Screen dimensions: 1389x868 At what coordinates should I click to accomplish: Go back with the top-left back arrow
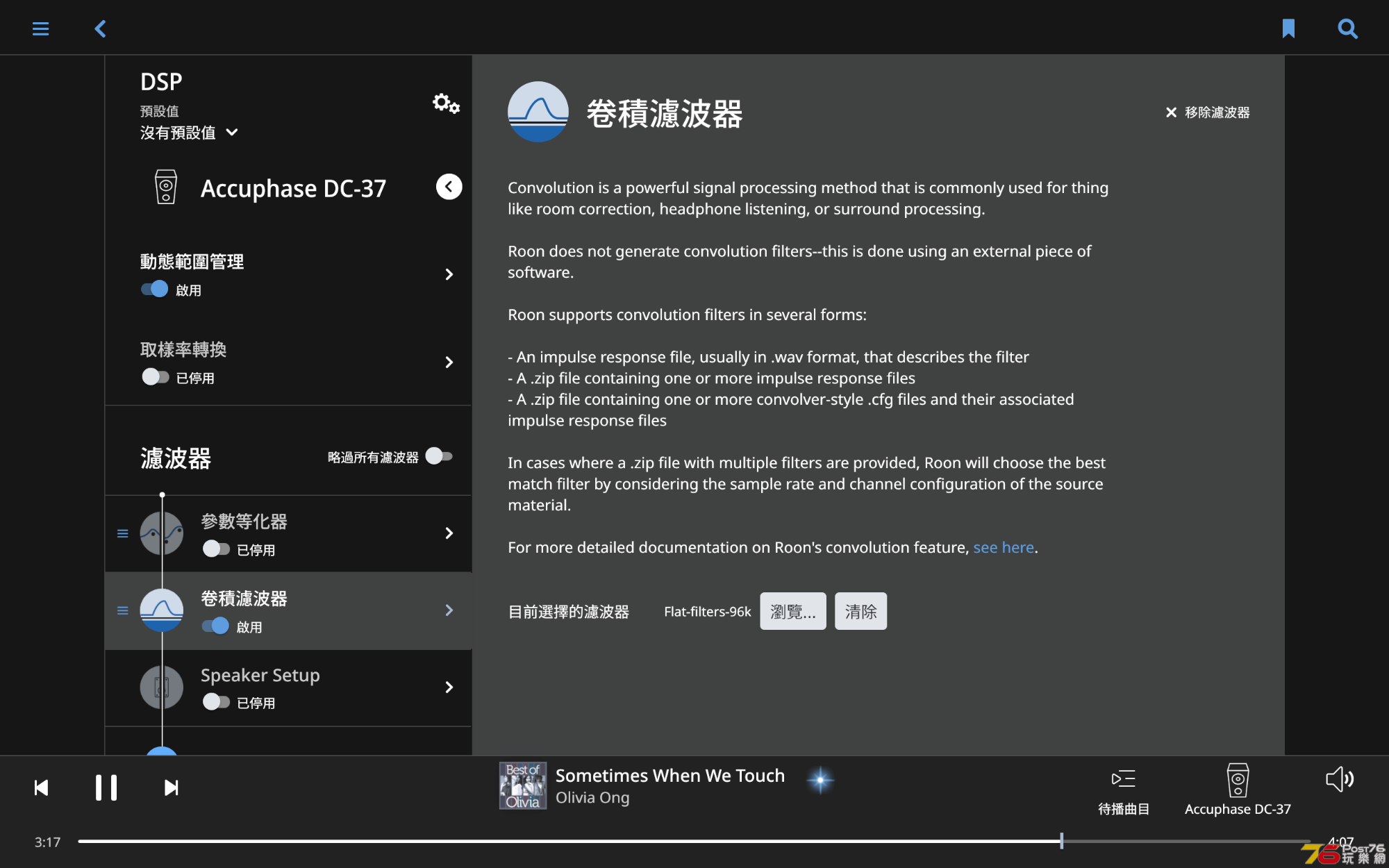pos(101,28)
